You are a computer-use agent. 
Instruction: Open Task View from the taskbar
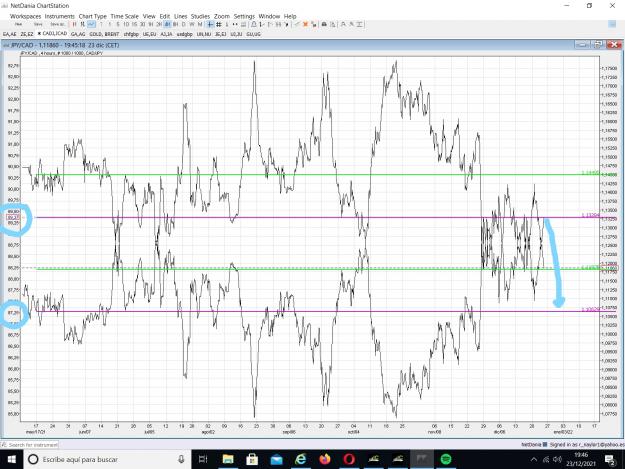(203, 459)
